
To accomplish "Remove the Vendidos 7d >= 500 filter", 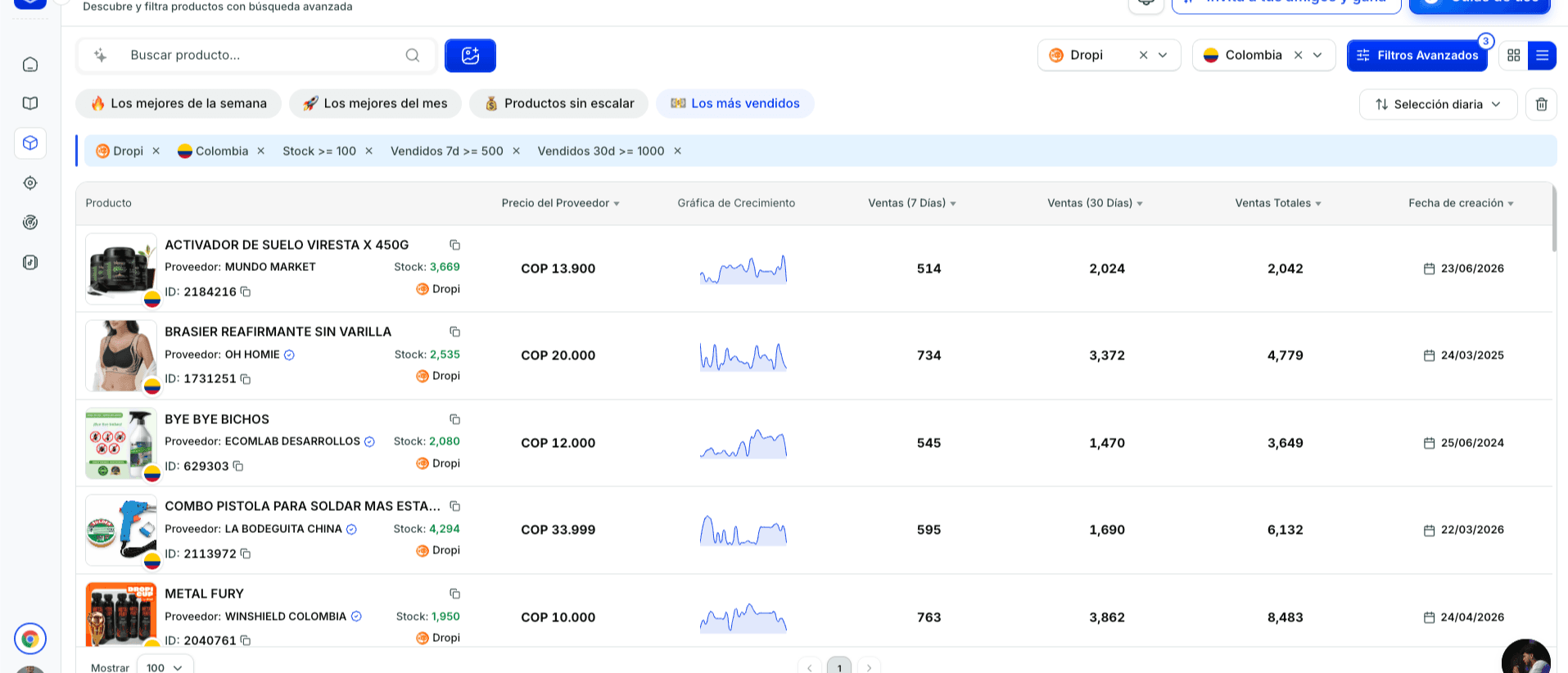I will 517,151.
